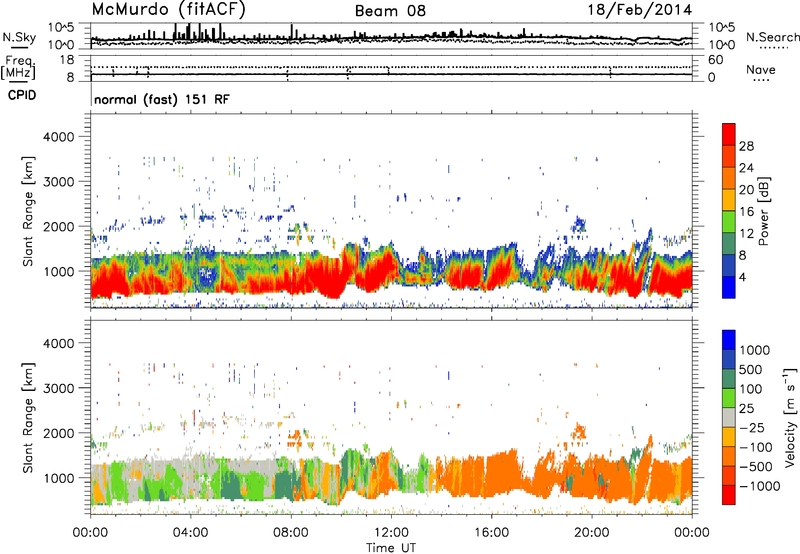Click the "12:00" time tick label

click(391, 533)
